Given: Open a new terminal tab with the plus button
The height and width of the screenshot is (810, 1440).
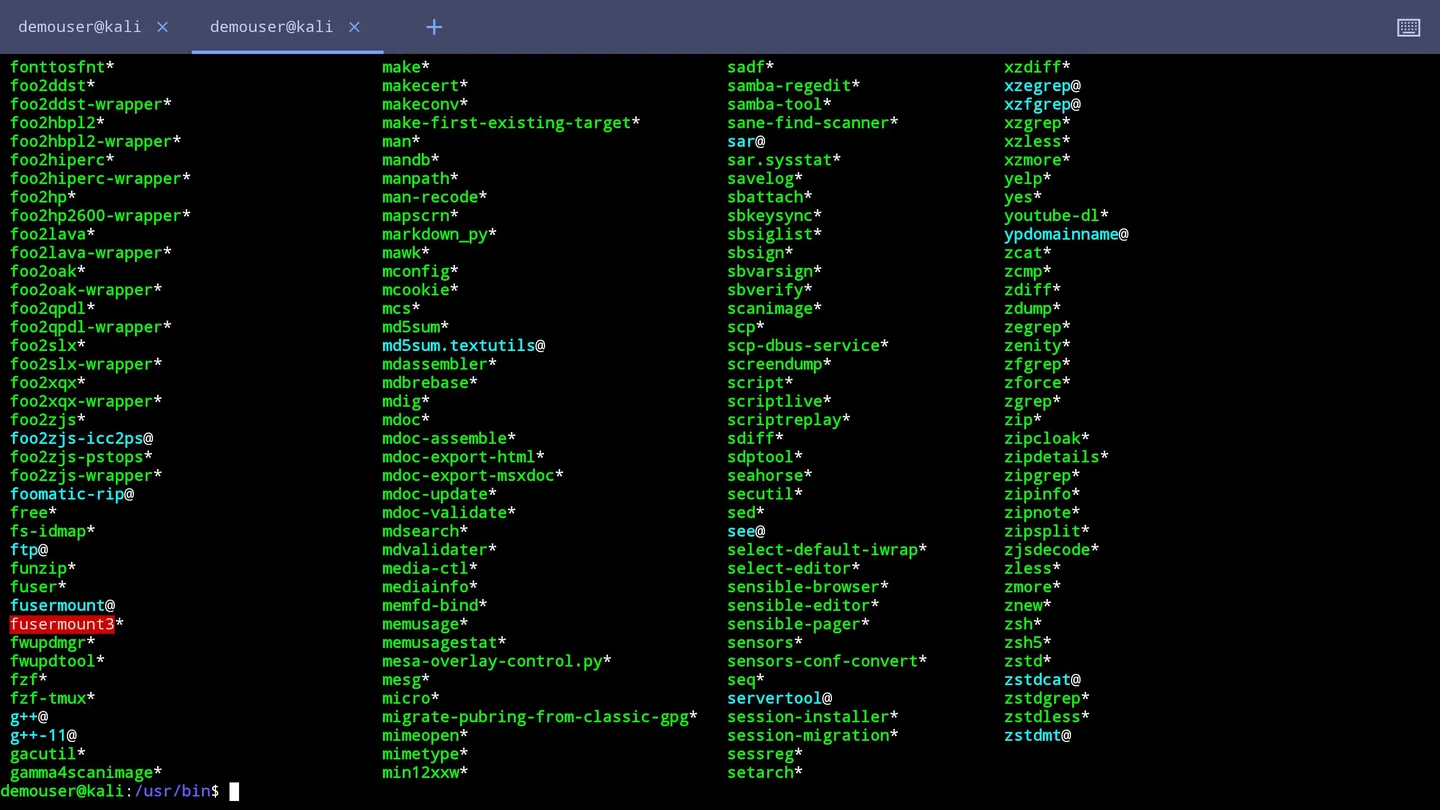Looking at the screenshot, I should (434, 27).
